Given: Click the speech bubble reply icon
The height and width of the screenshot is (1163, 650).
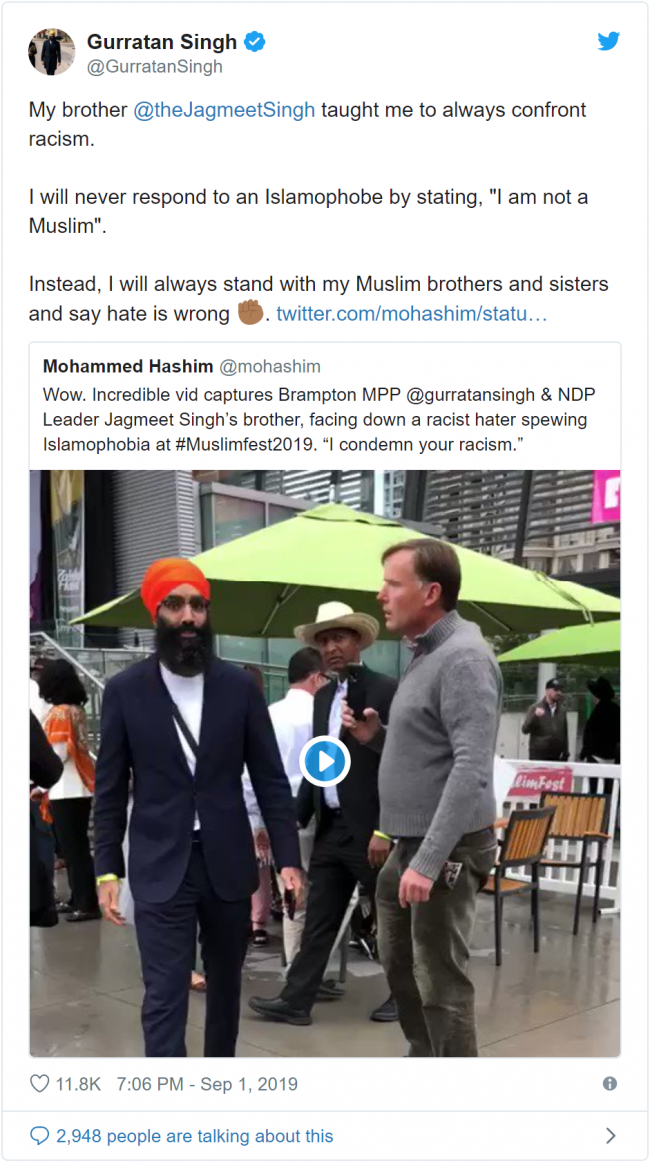Looking at the screenshot, I should pyautogui.click(x=39, y=1136).
